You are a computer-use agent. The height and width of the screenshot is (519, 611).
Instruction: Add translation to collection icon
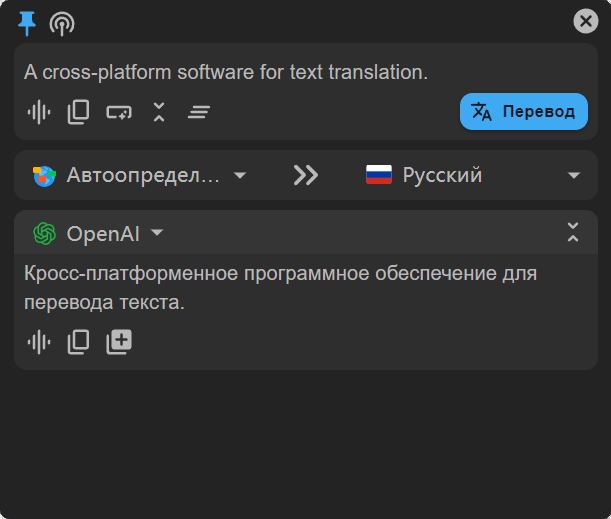coord(119,342)
